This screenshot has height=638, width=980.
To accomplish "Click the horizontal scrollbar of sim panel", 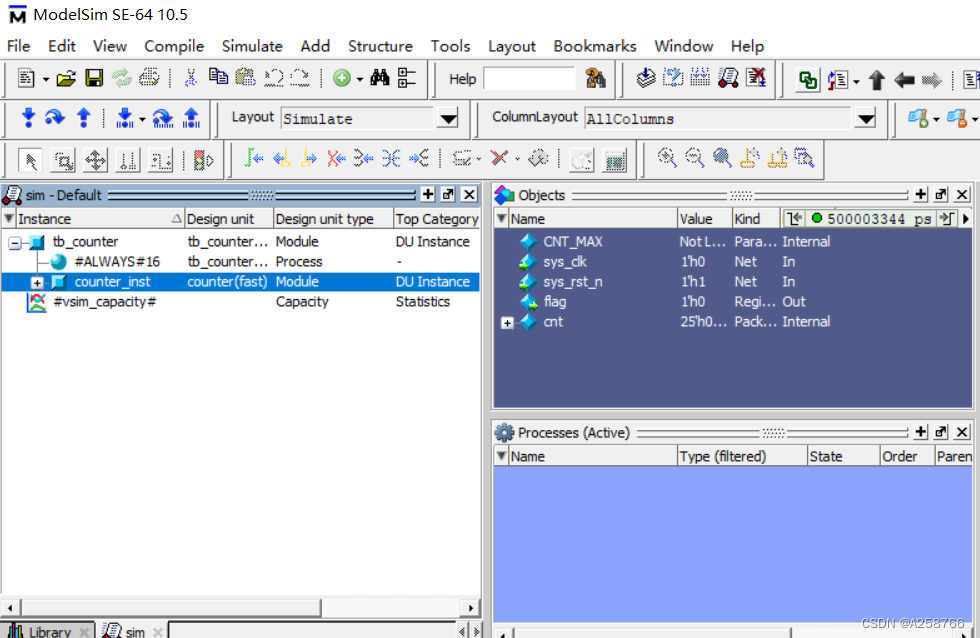I will pos(171,607).
